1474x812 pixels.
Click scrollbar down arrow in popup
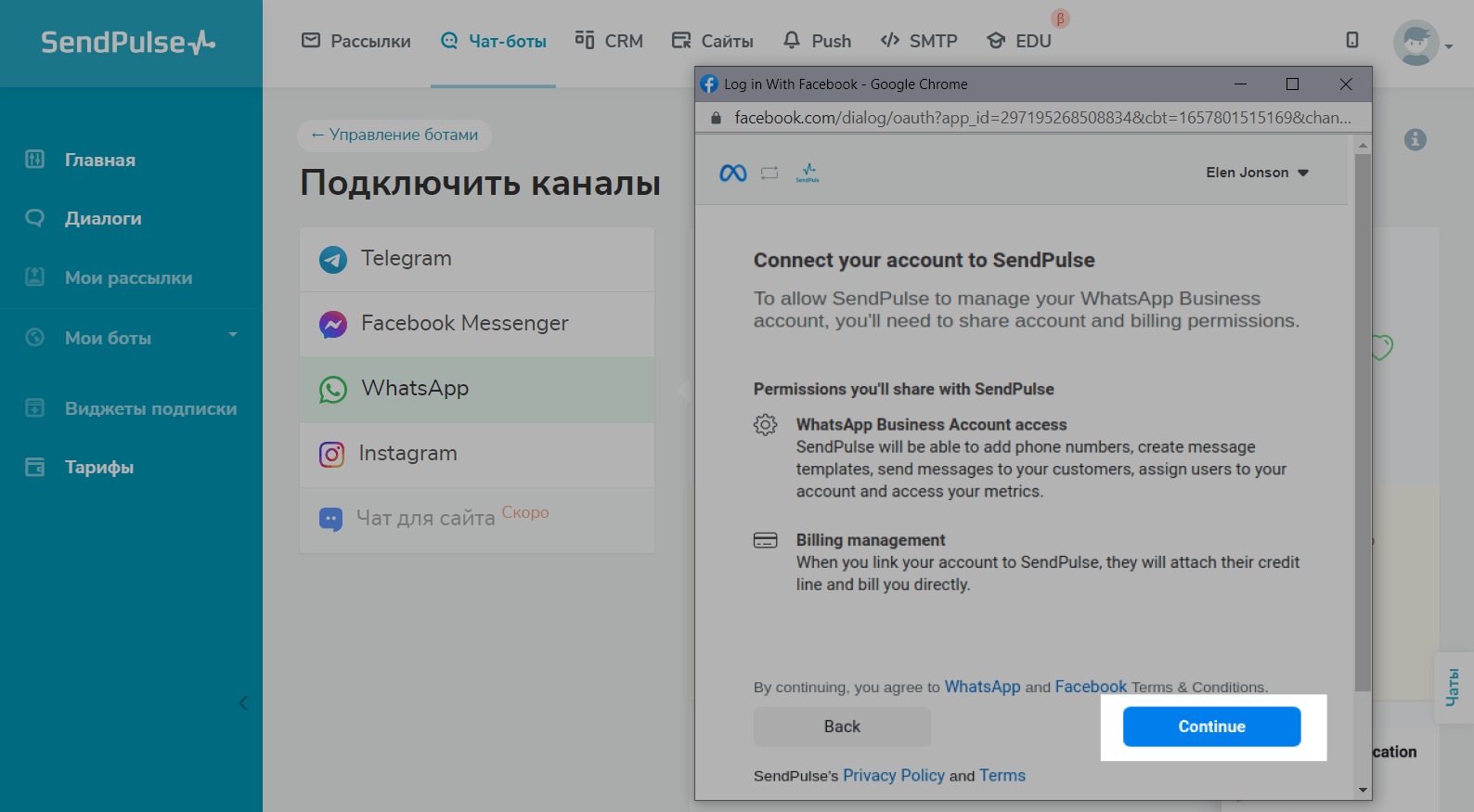click(1363, 791)
